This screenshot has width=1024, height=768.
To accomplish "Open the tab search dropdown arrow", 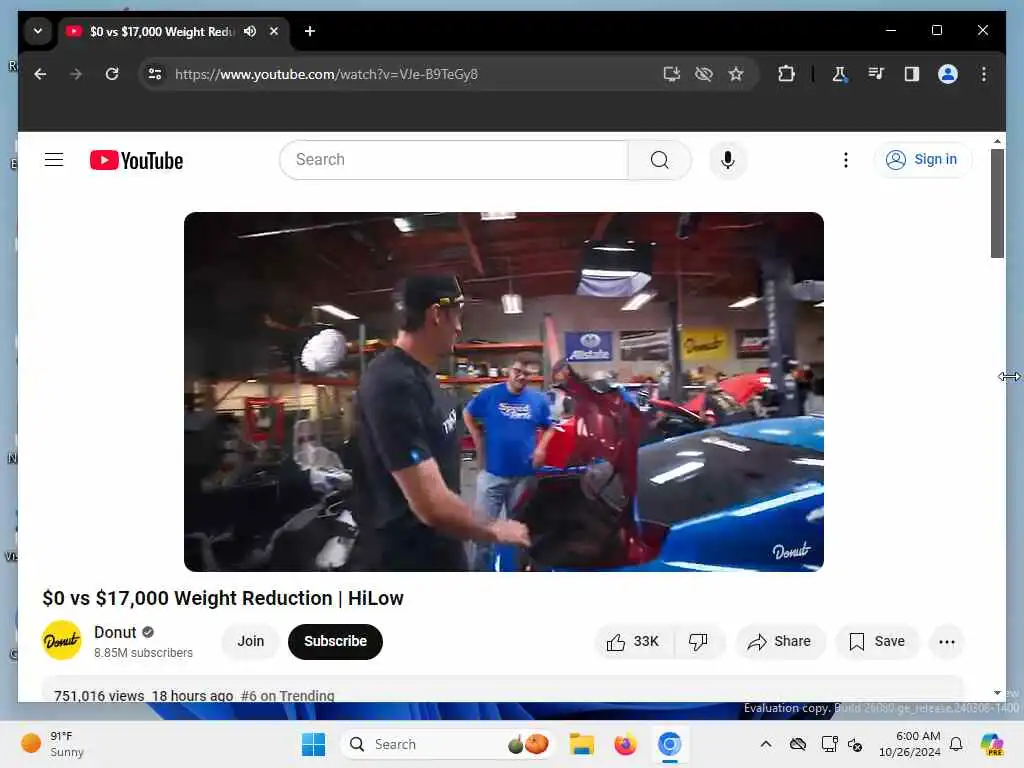I will (38, 31).
